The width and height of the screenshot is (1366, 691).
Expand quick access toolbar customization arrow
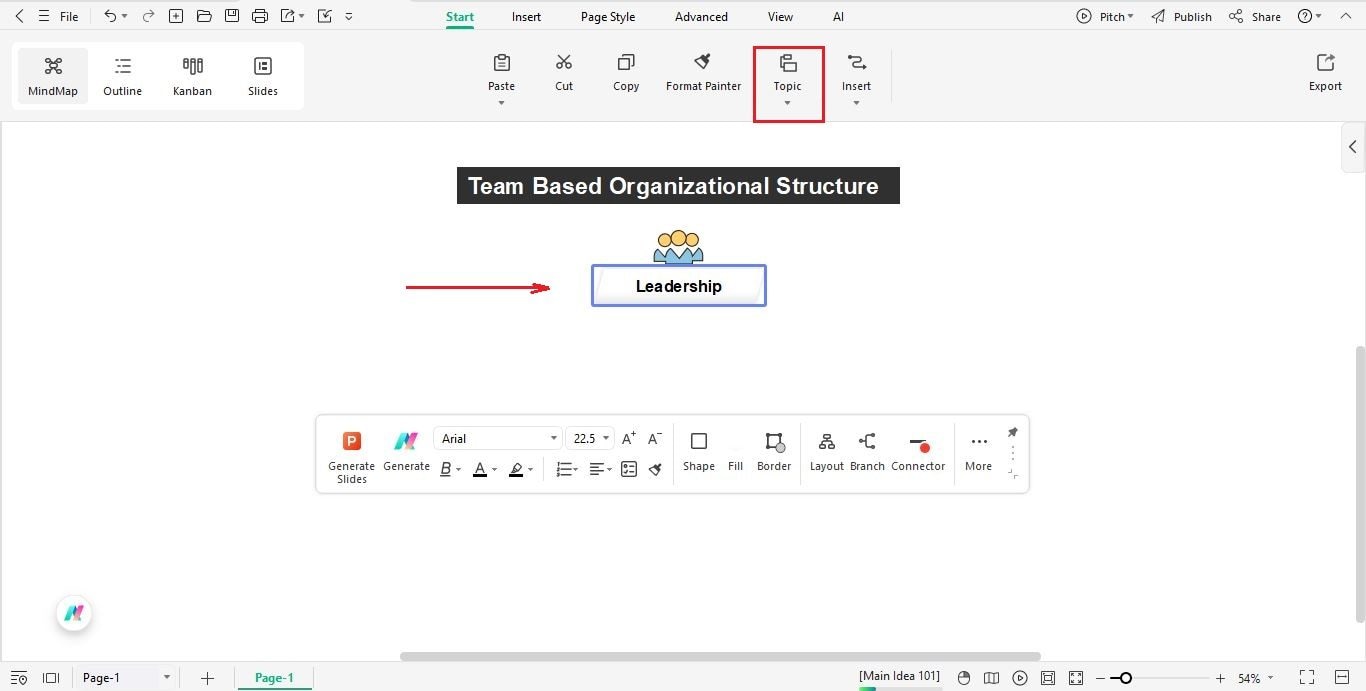[348, 17]
